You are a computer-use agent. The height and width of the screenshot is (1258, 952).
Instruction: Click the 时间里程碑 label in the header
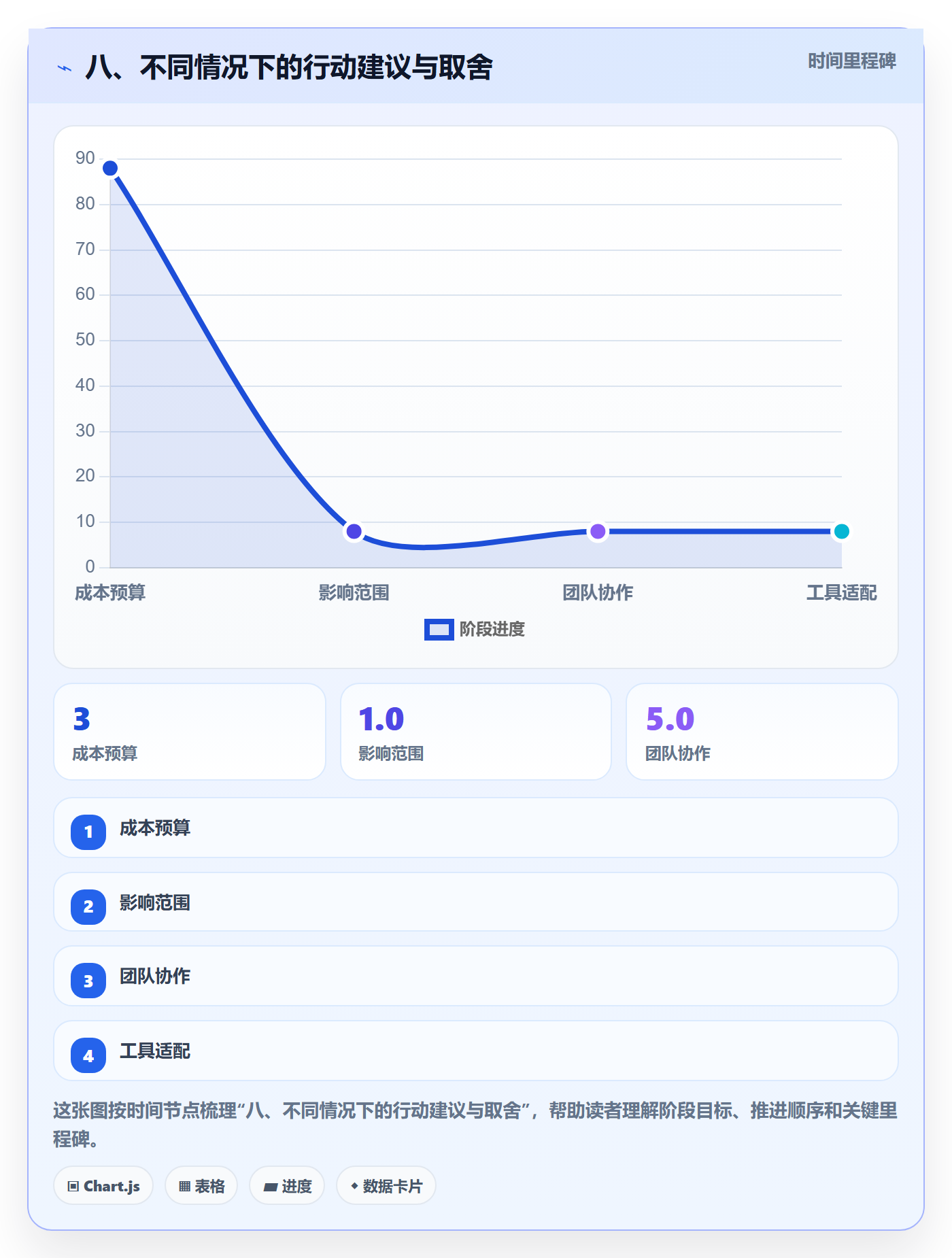point(852,61)
